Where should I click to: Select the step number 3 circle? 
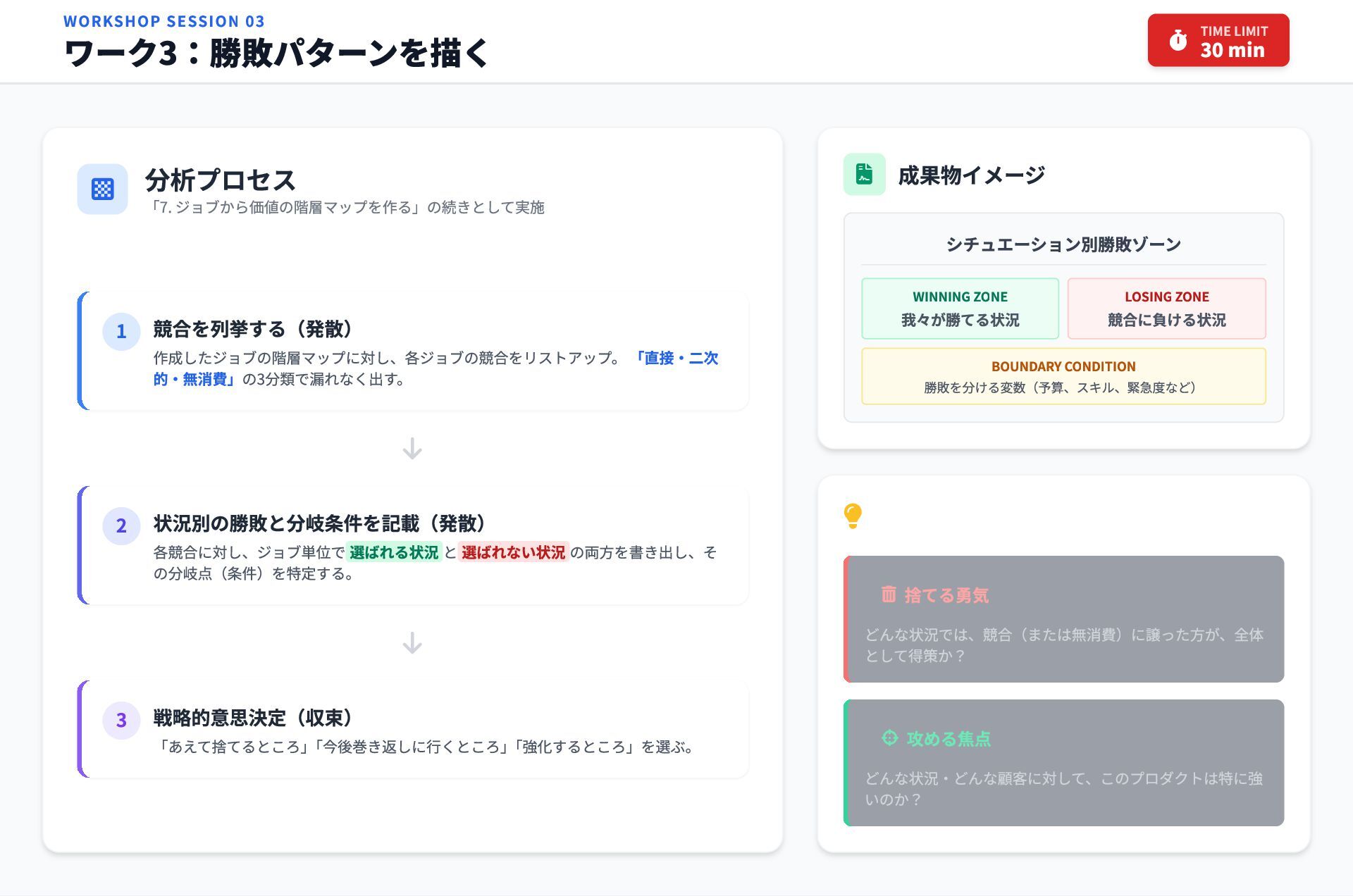click(x=121, y=720)
